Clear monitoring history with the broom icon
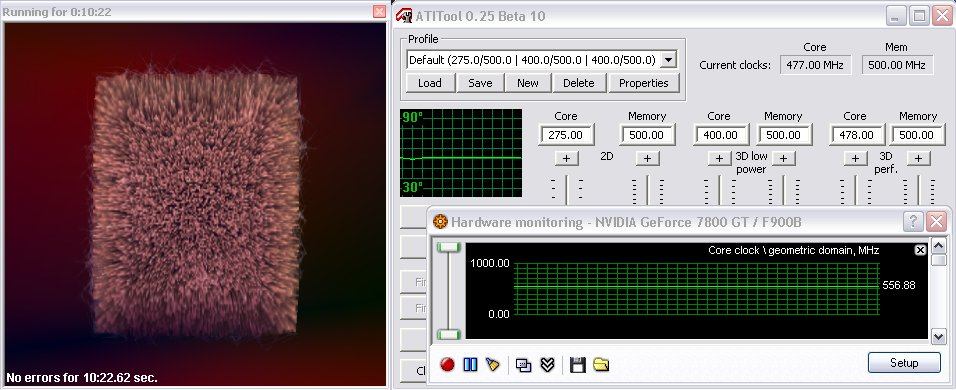This screenshot has height=390, width=956. 493,364
